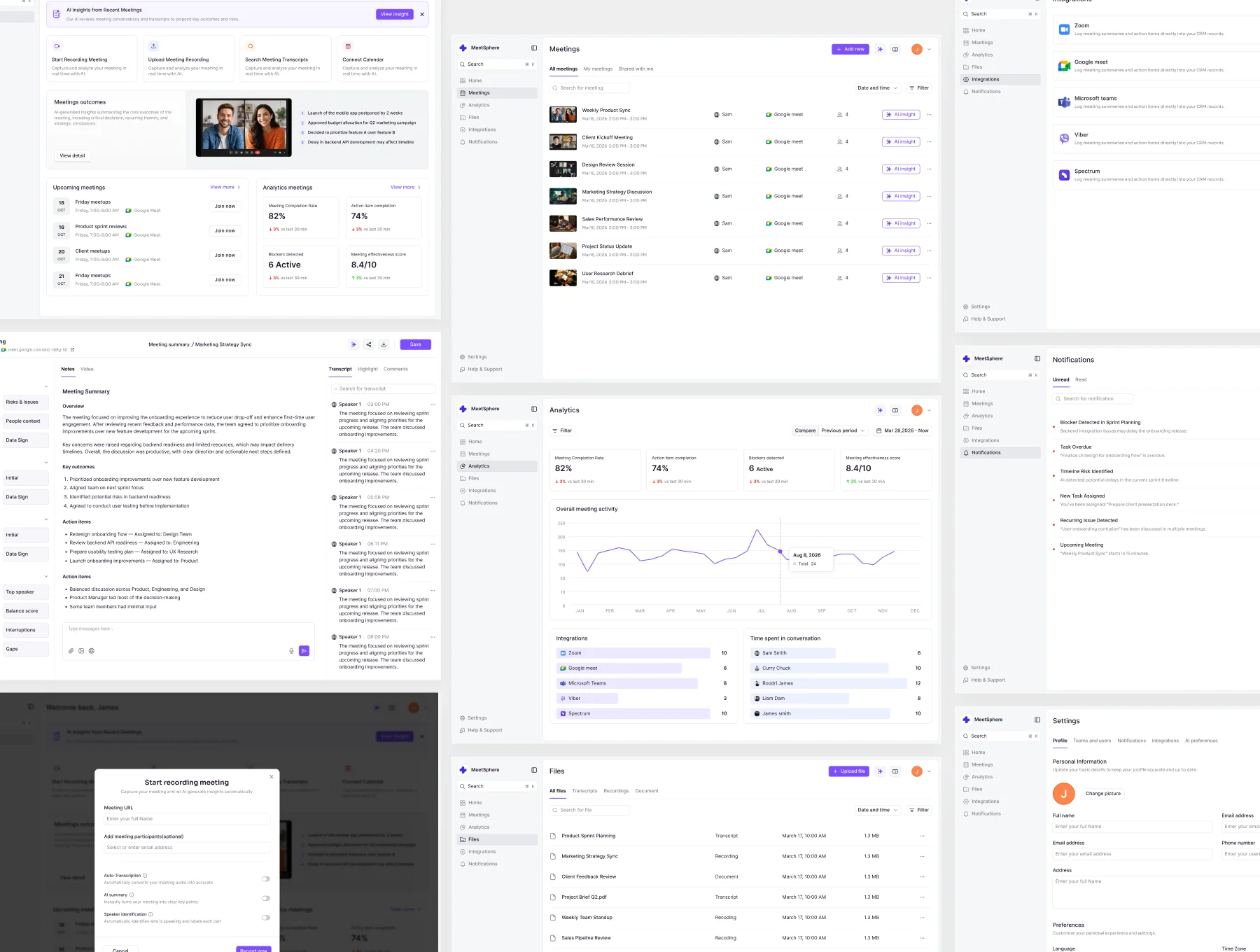Click the share icon in Meeting summary header

(369, 344)
